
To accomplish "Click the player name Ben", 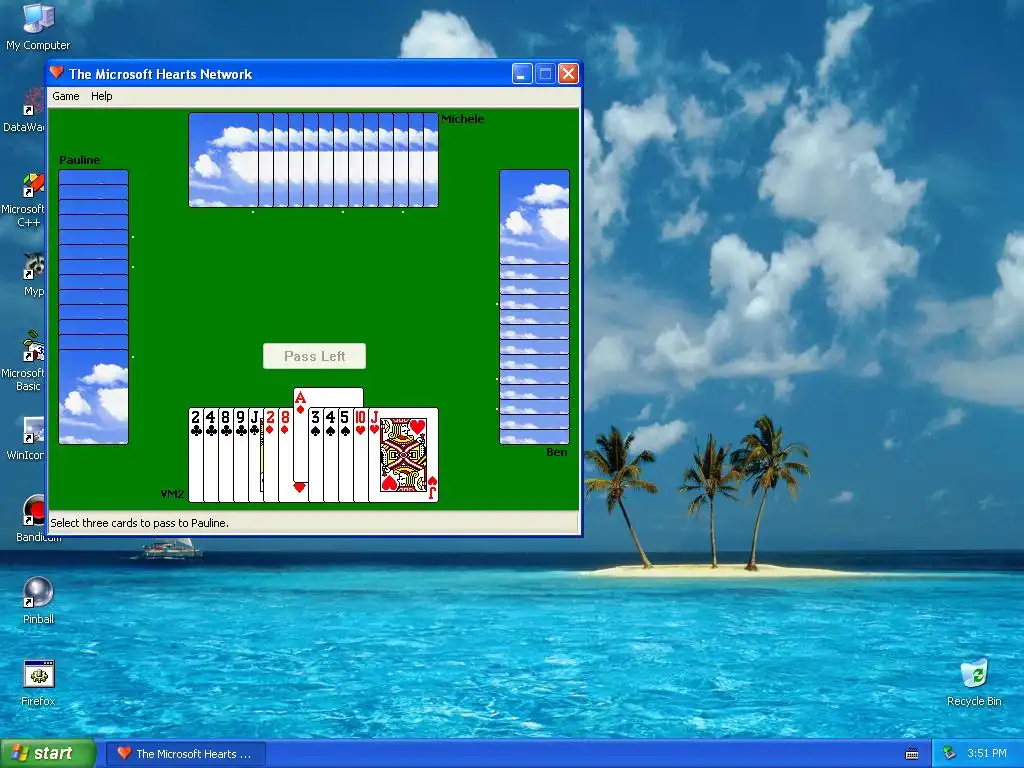I will click(556, 452).
